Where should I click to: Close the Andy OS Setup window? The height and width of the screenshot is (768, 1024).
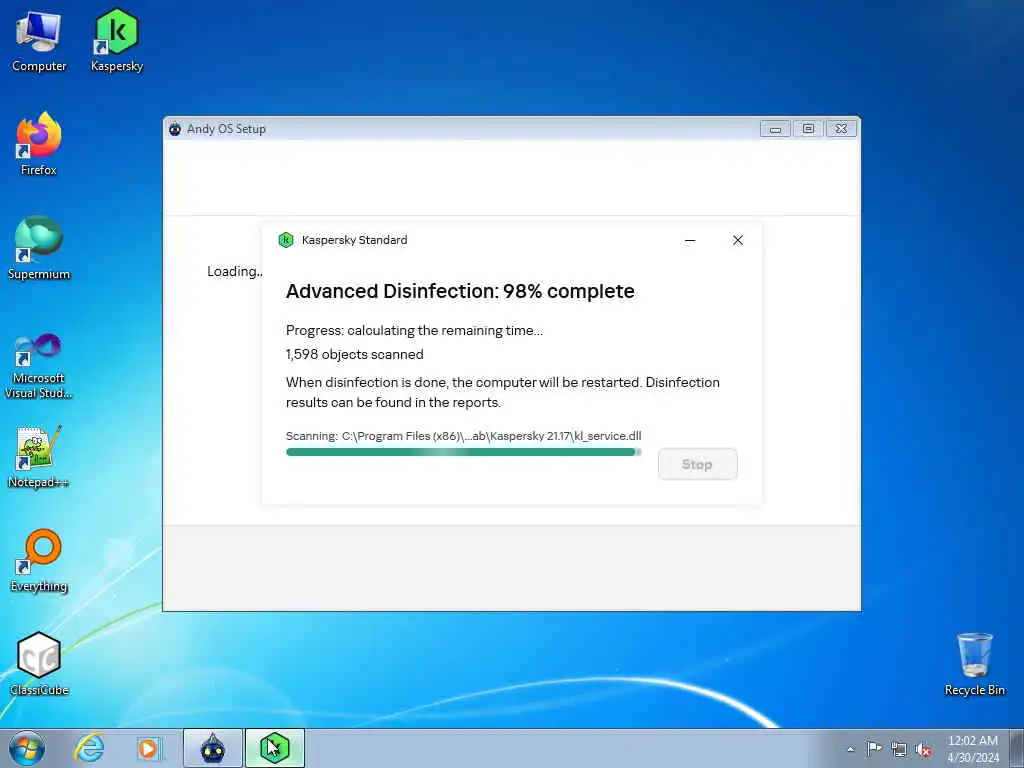point(841,129)
